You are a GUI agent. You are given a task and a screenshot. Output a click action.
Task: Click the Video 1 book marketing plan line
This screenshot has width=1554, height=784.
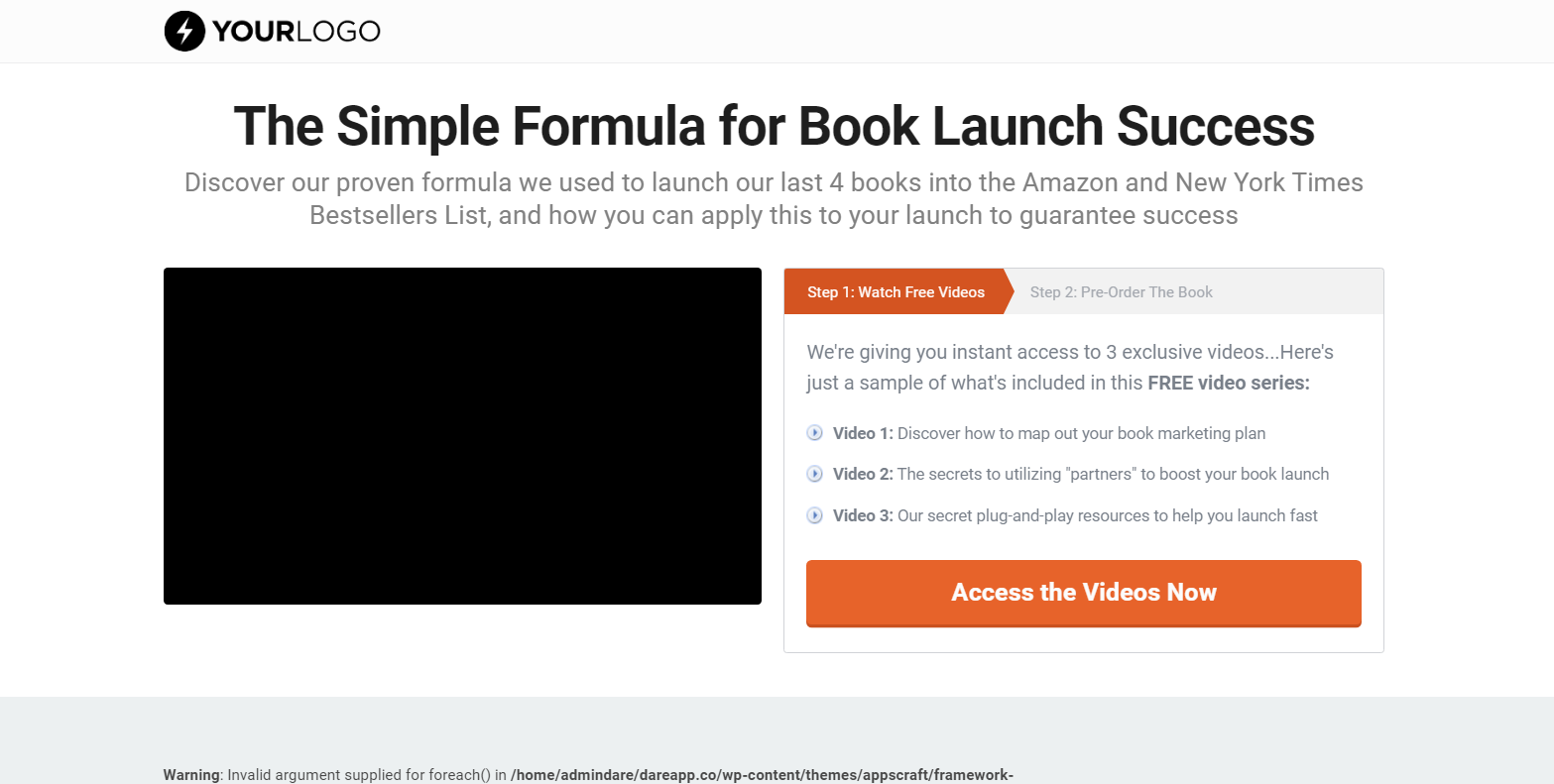(x=1049, y=433)
